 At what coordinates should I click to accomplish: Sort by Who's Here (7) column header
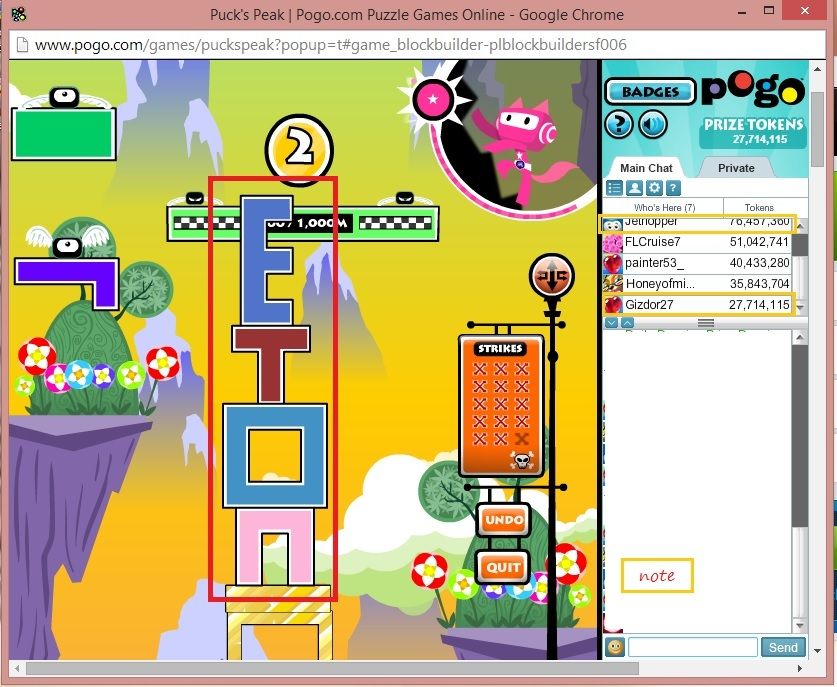pos(664,207)
